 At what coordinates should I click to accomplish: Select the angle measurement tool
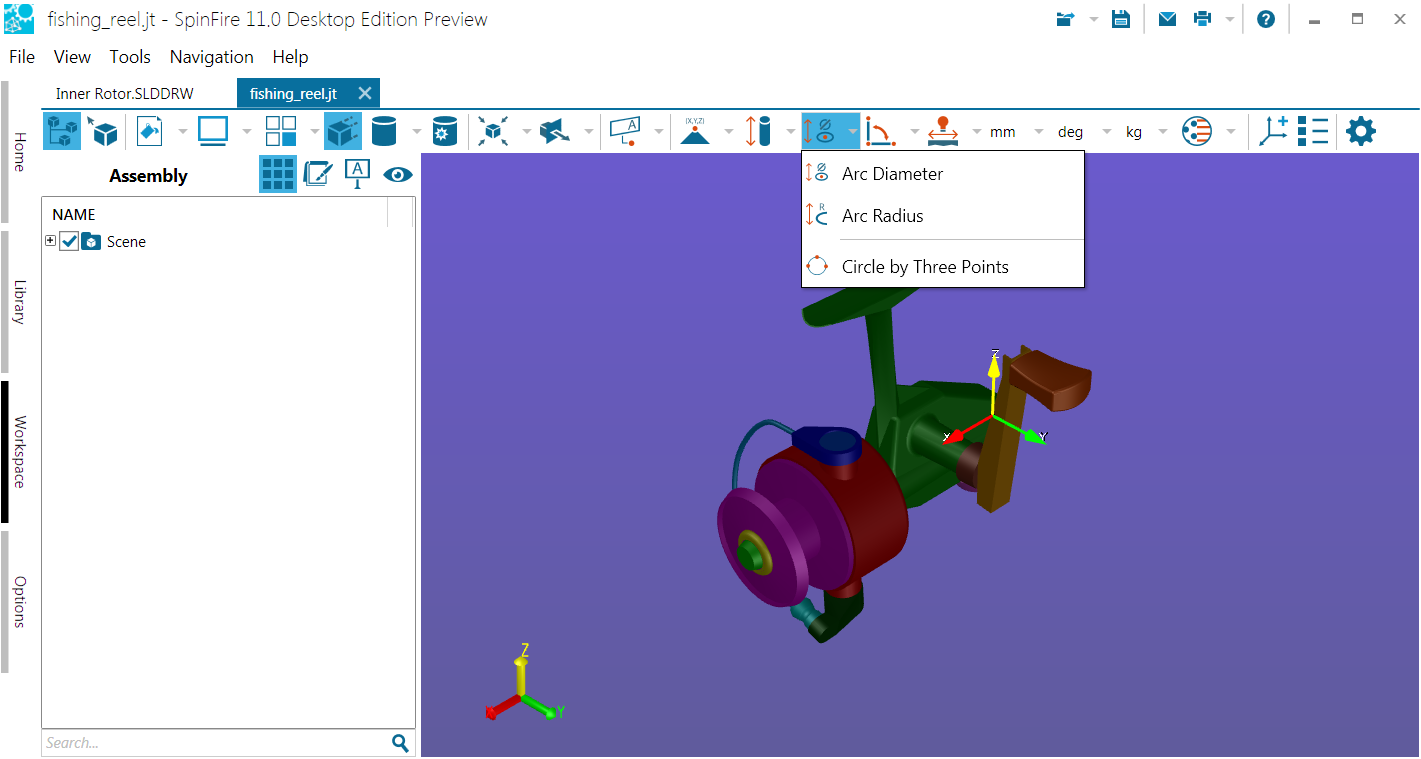tap(881, 131)
